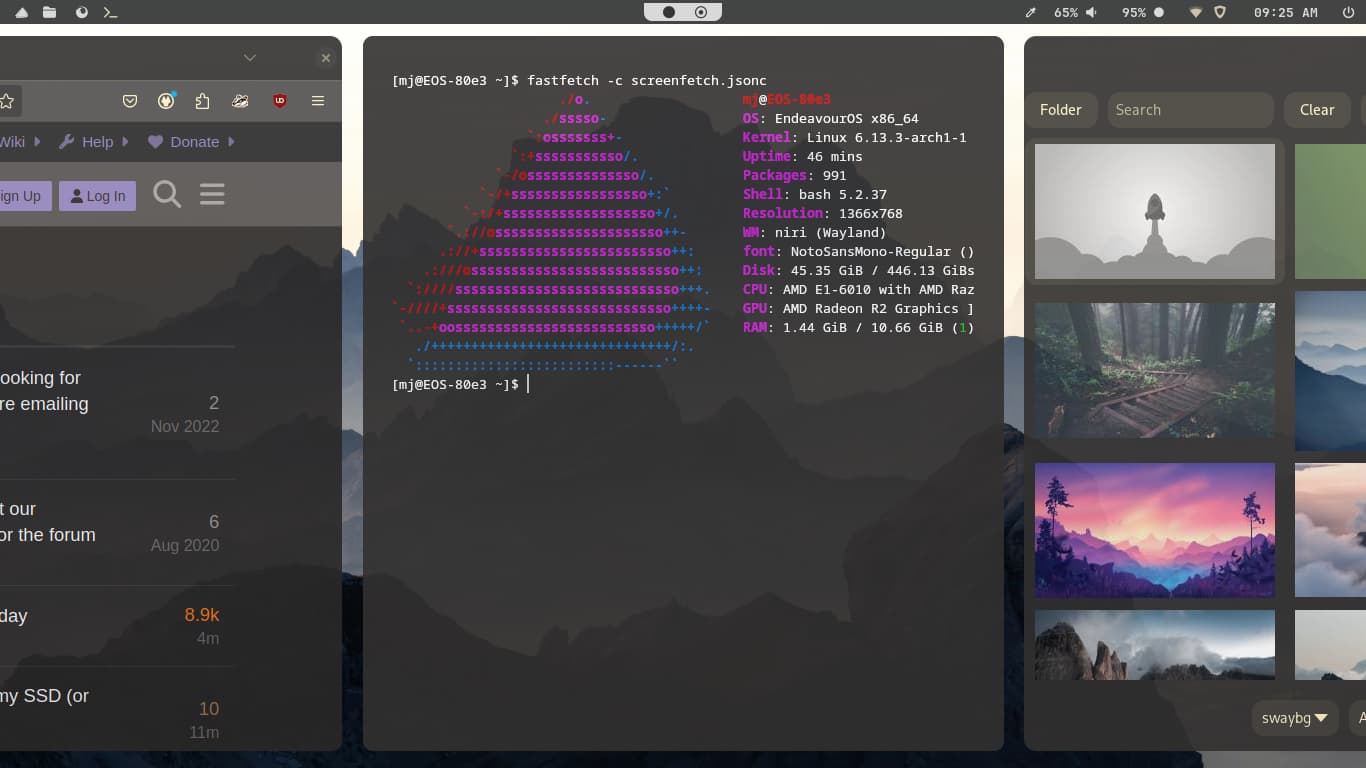This screenshot has height=768, width=1366.
Task: Launch the Firefox browser icon in top bar
Action: coord(81,12)
